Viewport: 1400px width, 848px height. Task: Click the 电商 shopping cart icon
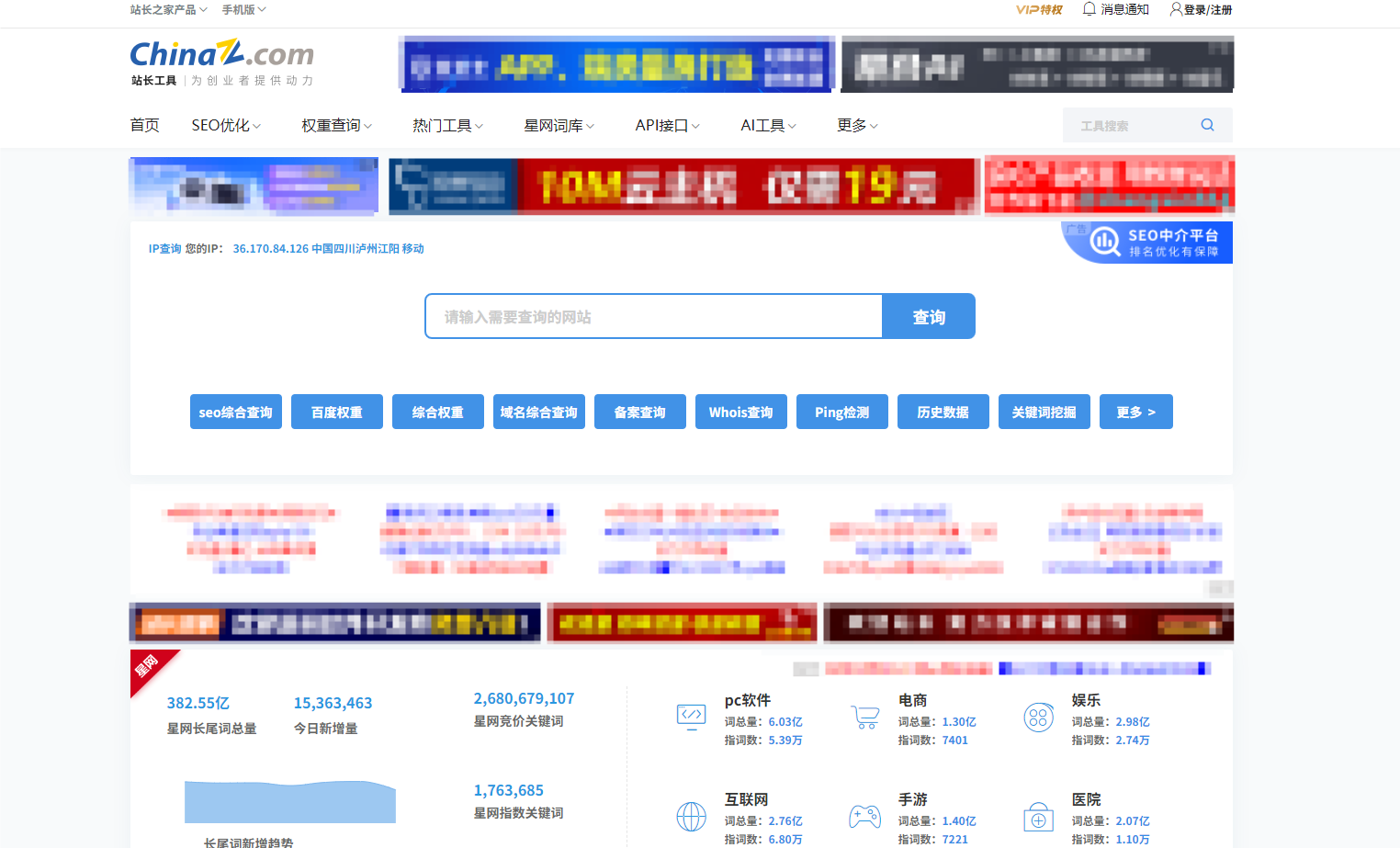[864, 717]
